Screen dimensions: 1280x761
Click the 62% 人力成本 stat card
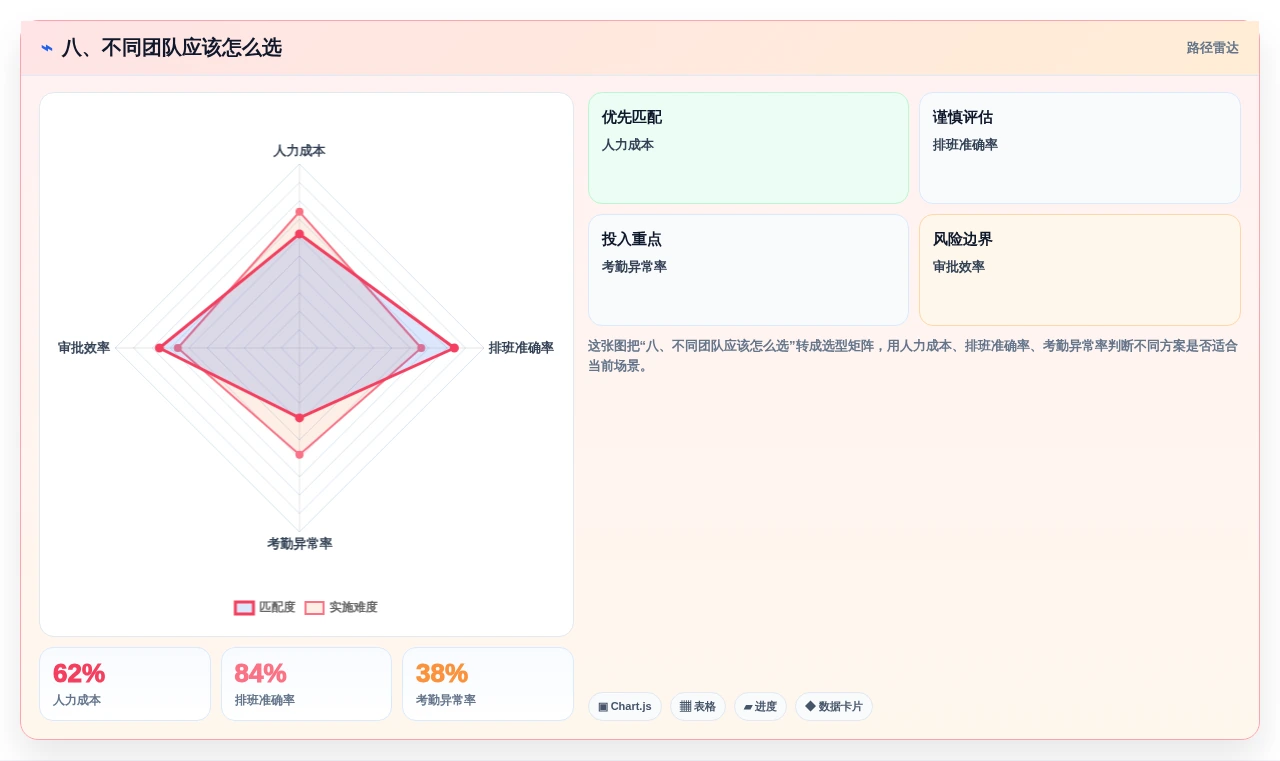[125, 684]
